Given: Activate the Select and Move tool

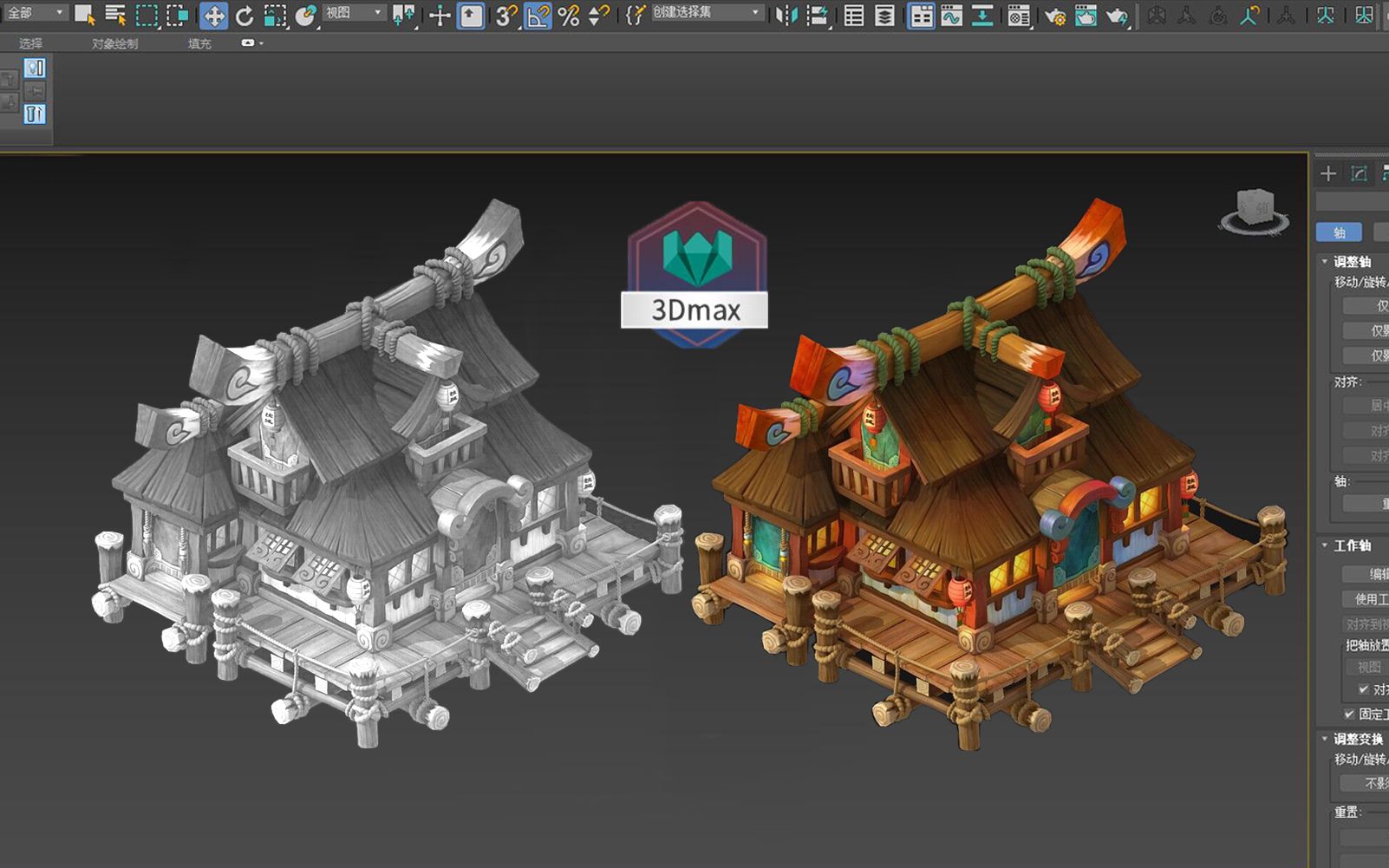Looking at the screenshot, I should point(214,14).
